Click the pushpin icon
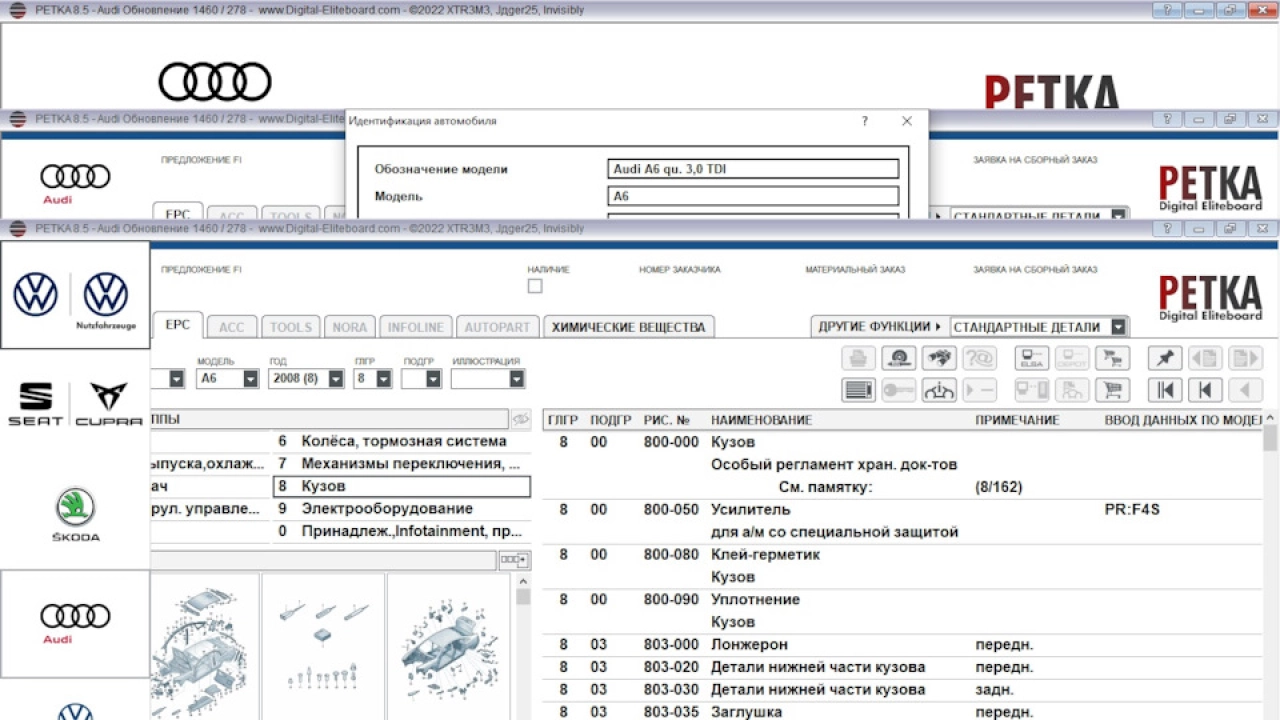 tap(1165, 358)
